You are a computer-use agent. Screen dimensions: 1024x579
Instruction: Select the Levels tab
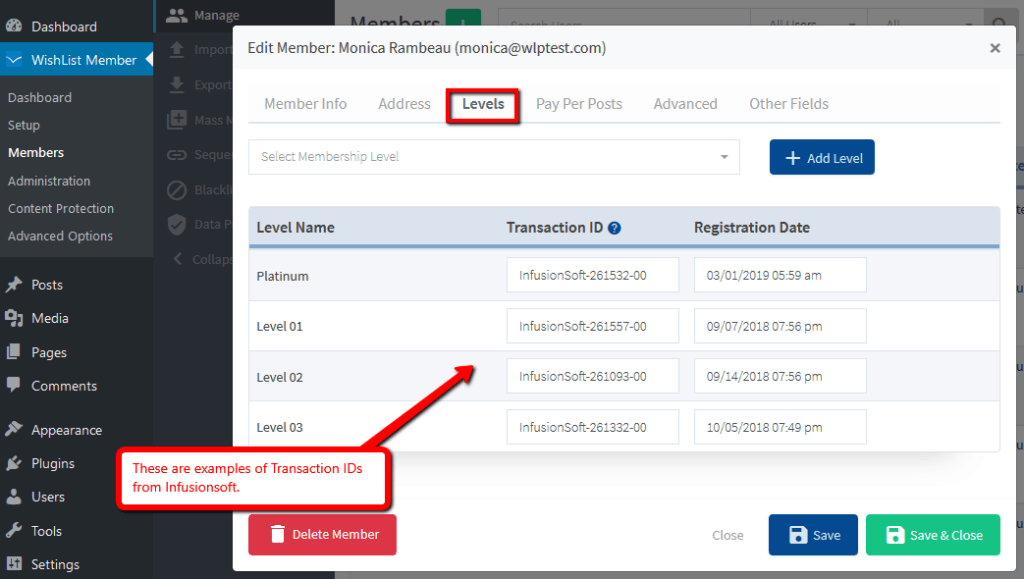pos(483,104)
